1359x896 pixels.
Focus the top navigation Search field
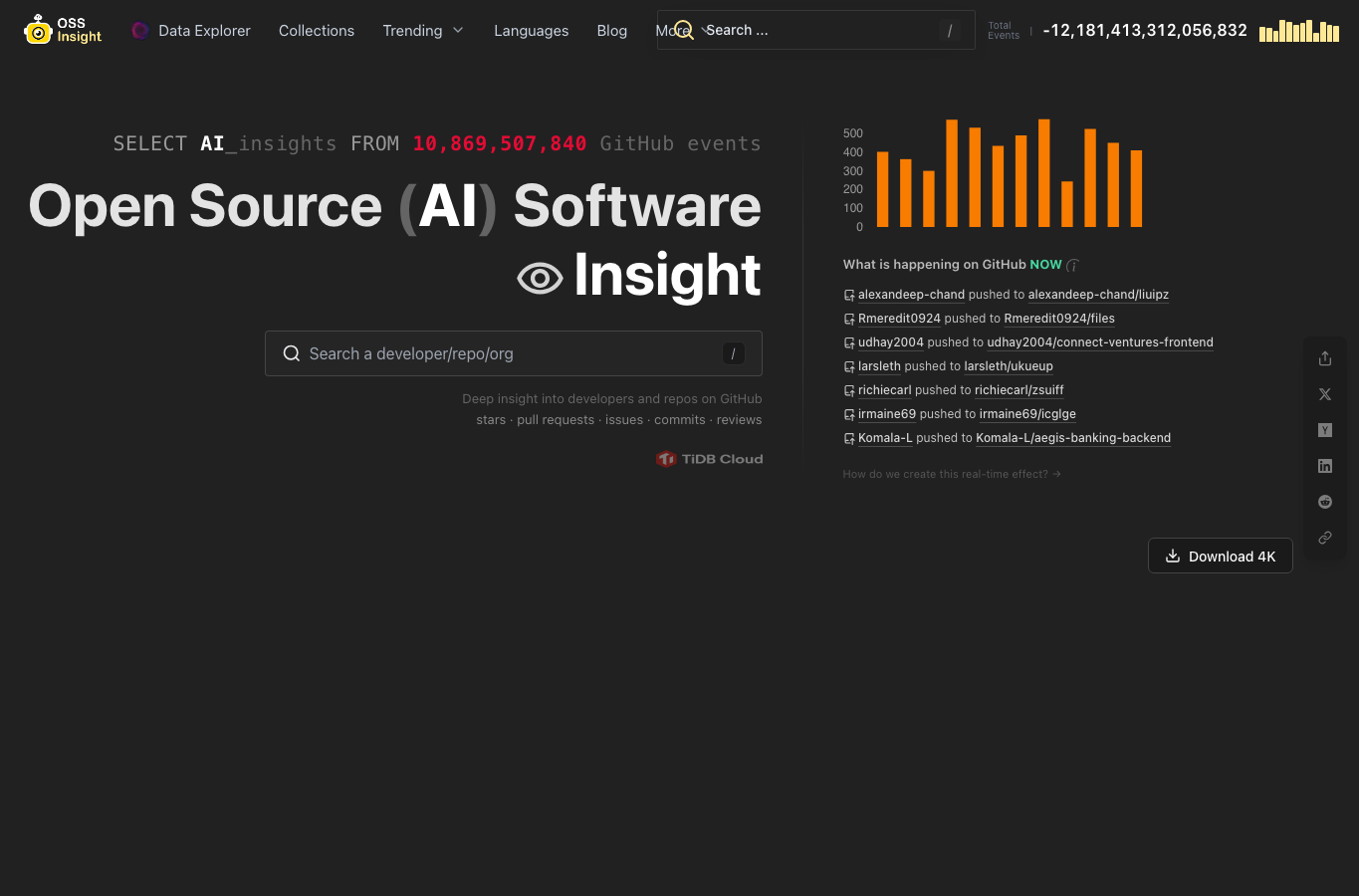click(x=816, y=30)
